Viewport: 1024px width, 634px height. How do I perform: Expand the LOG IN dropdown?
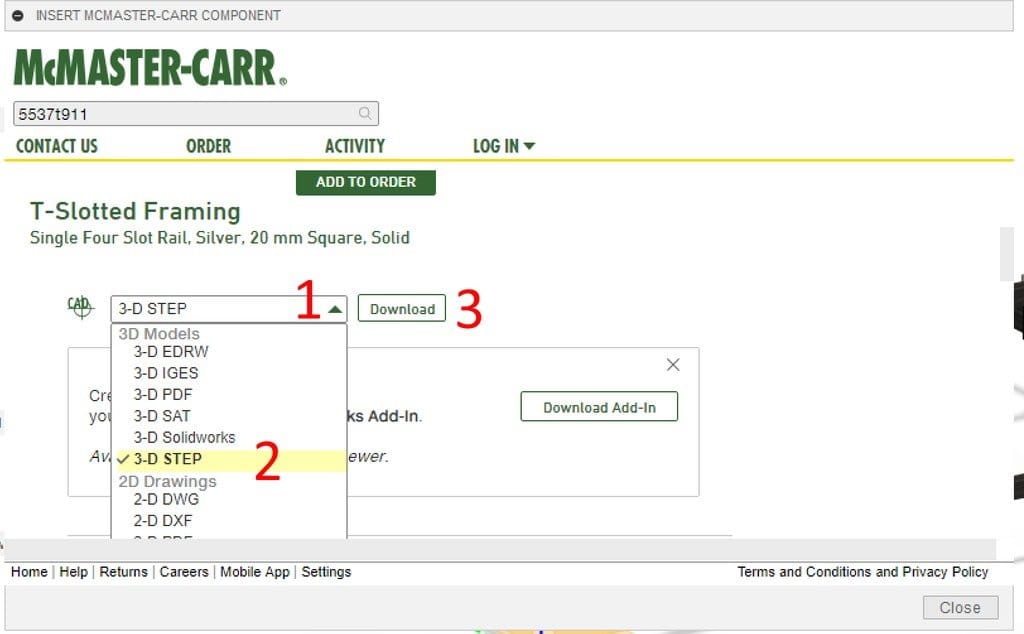click(504, 146)
